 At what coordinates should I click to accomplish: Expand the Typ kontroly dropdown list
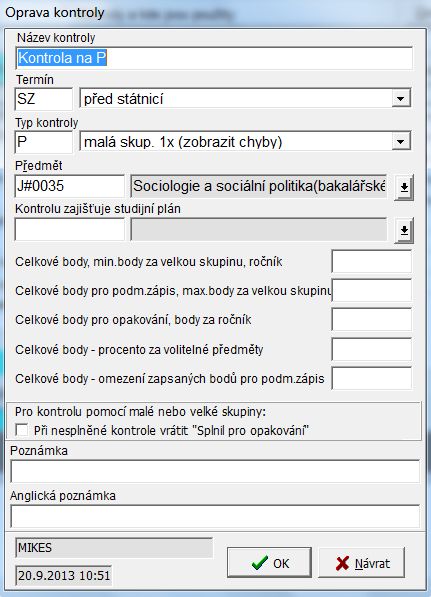[x=401, y=142]
